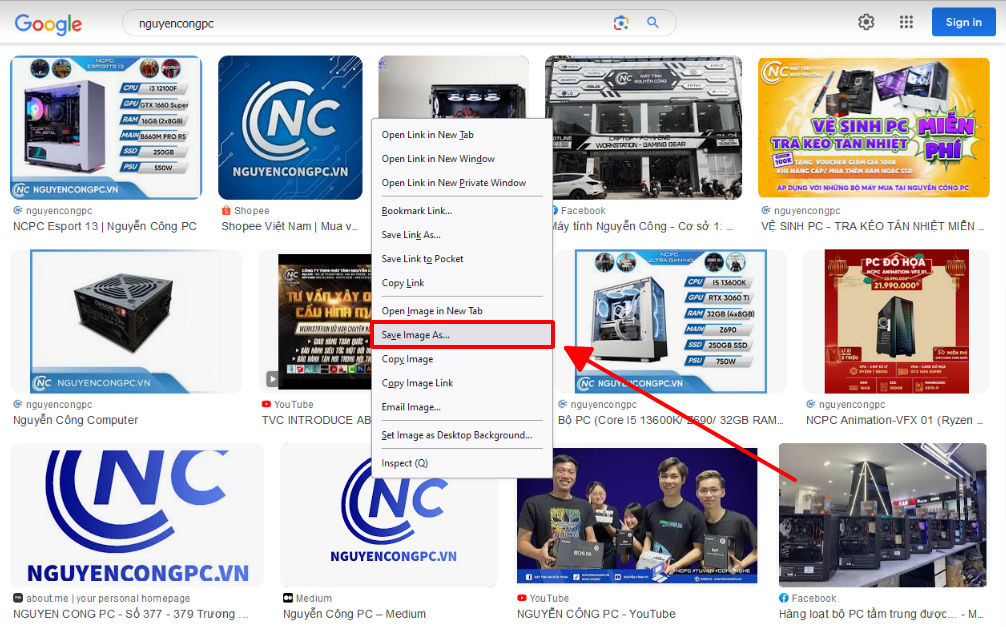Open the NCPC Esport 13 PC thumbnail
Image resolution: width=1006 pixels, height=627 pixels.
click(106, 127)
